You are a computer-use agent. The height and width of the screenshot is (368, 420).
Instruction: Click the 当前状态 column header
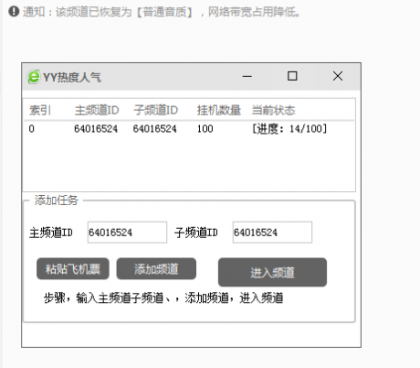coord(273,110)
